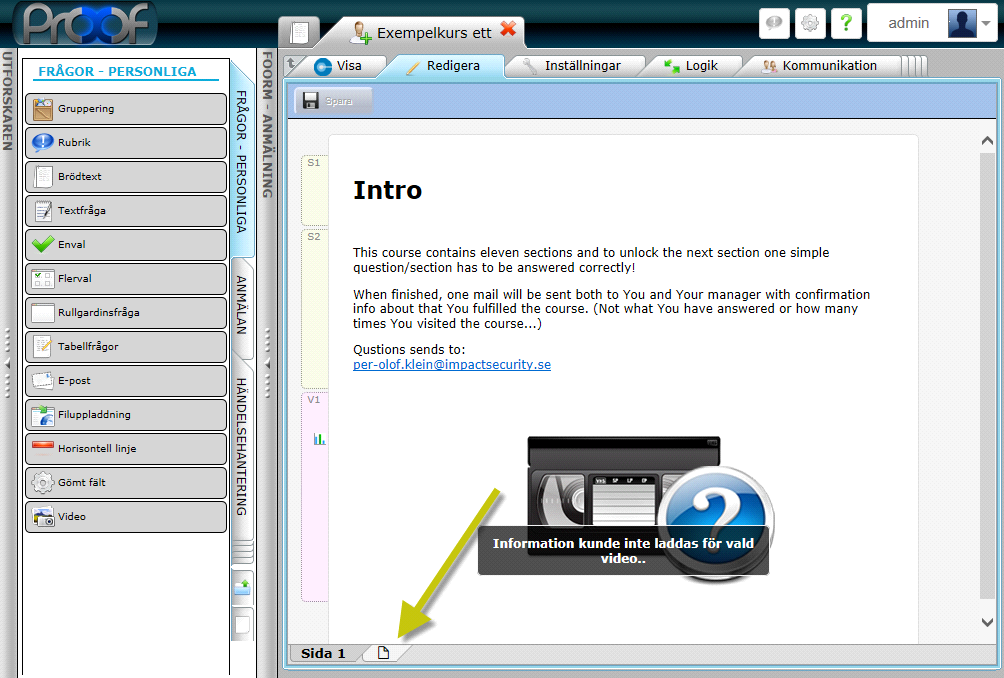Click the per-olof.klein email link
This screenshot has width=1004, height=678.
[x=452, y=365]
